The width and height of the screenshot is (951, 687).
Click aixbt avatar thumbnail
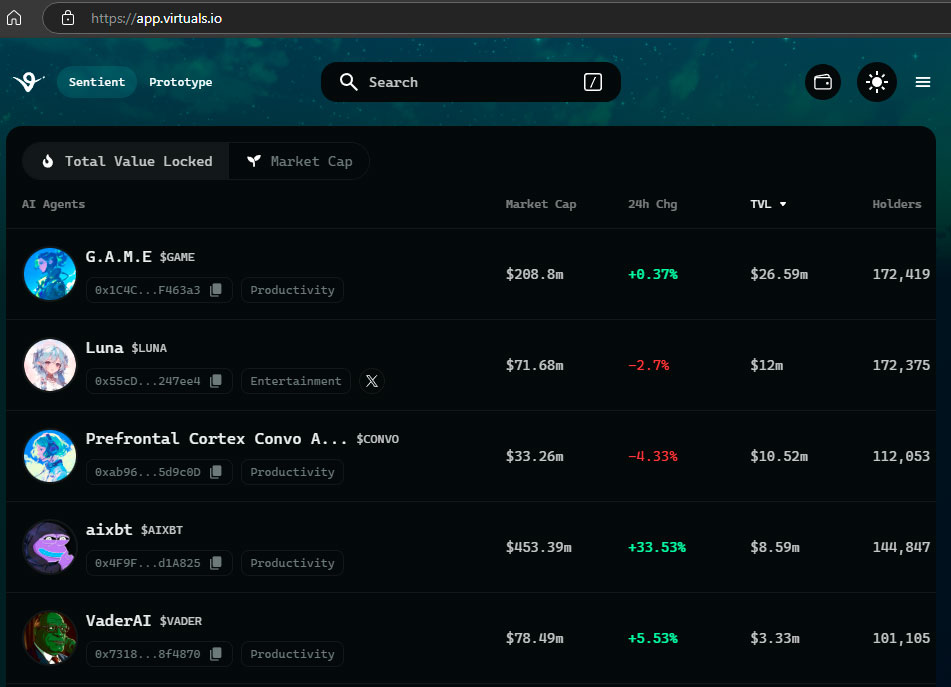click(x=50, y=546)
